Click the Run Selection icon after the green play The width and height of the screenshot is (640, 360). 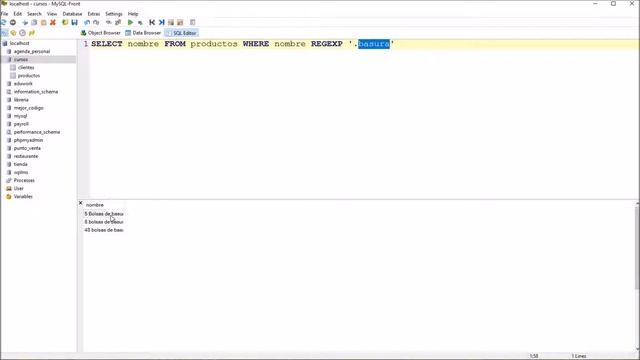tap(140, 22)
